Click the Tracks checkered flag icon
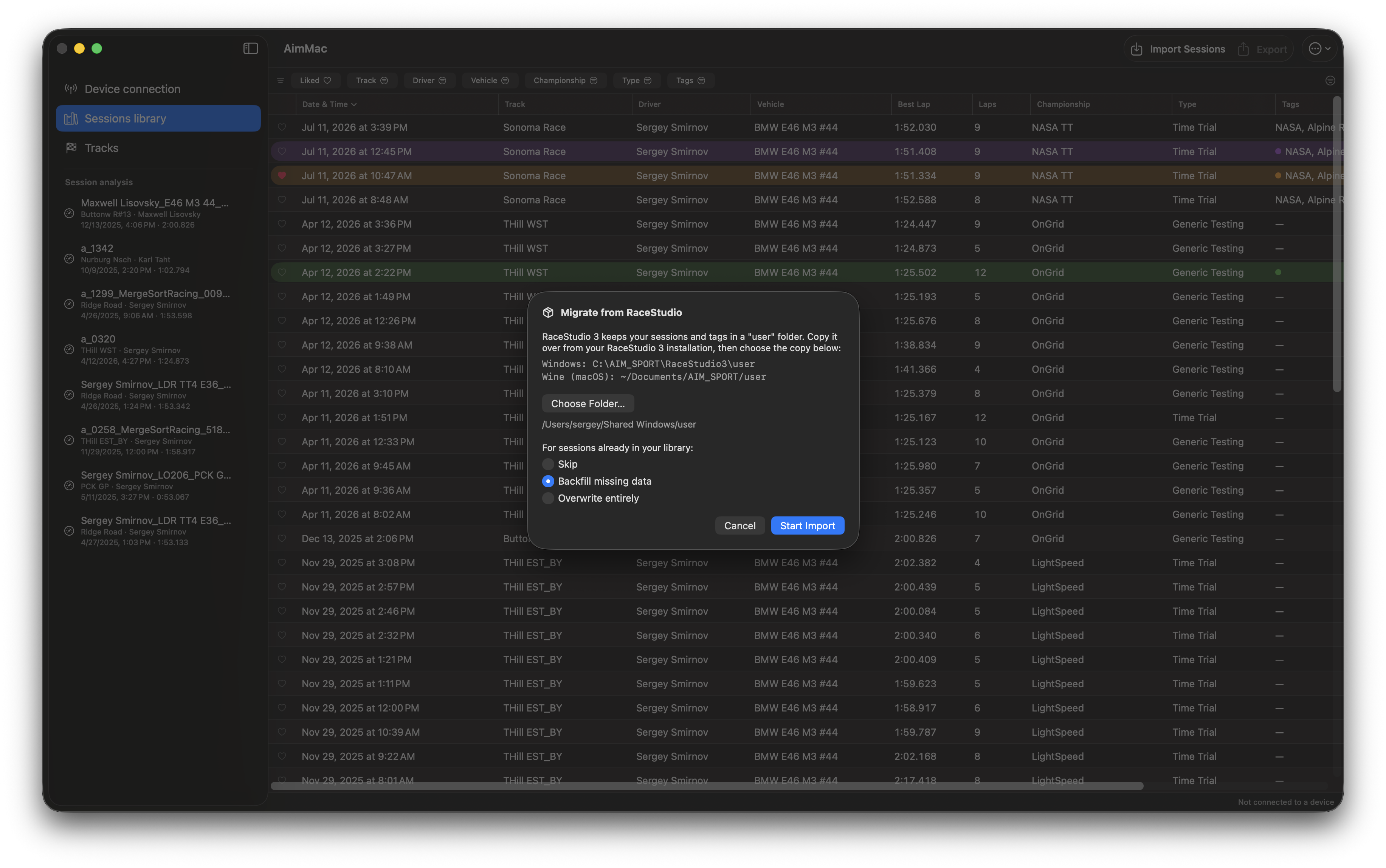Screen dimensions: 1386x868 tap(71, 147)
